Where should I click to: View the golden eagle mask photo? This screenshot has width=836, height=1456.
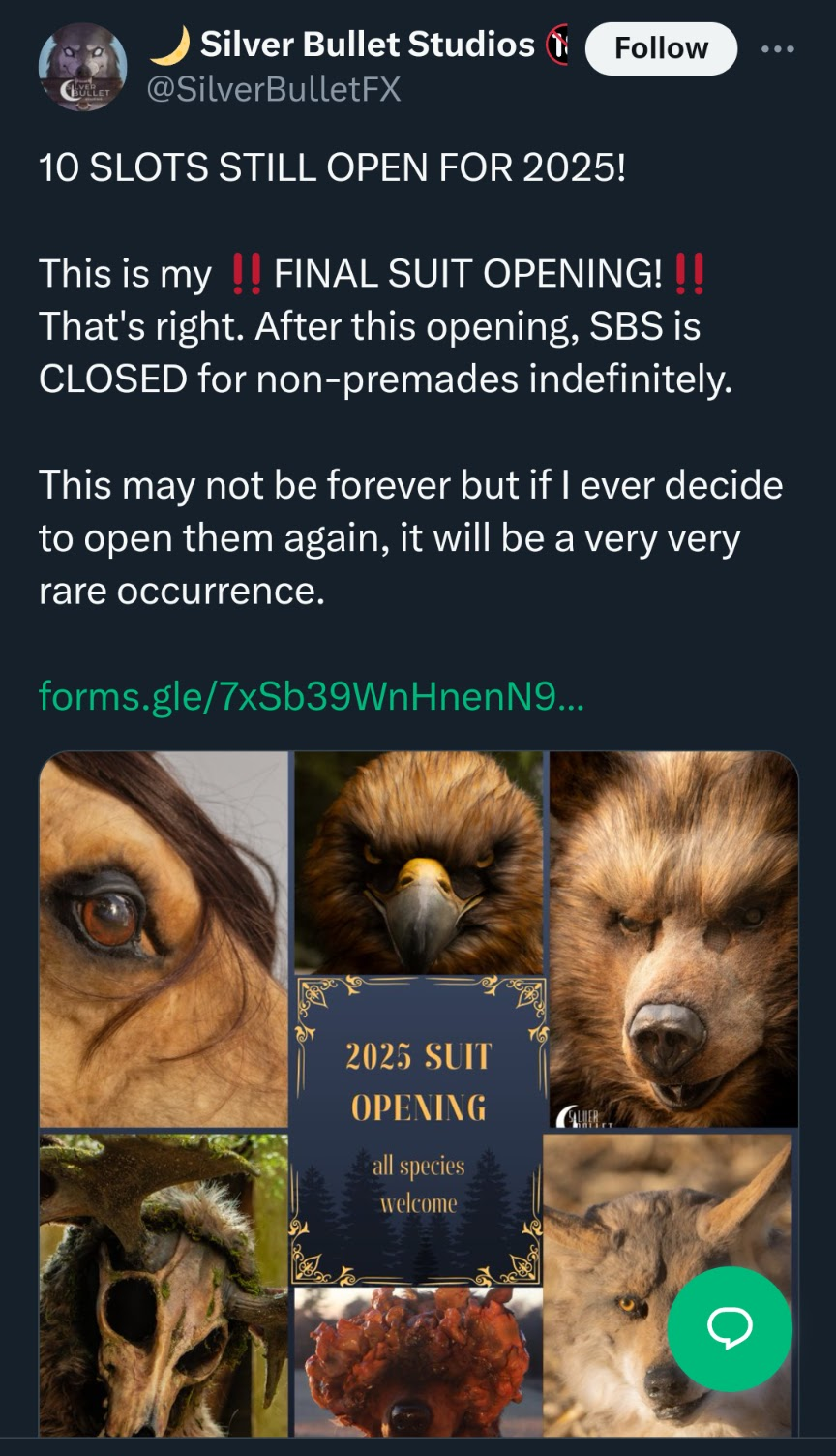coord(419,863)
